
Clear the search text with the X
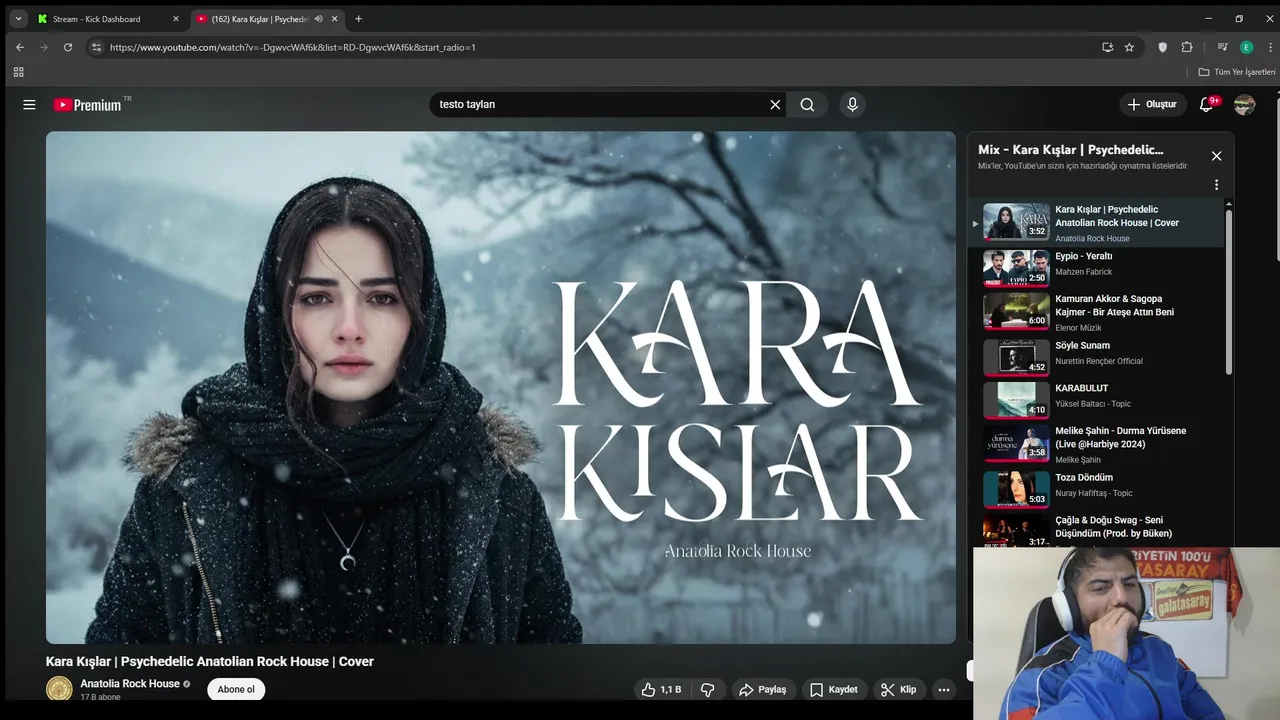pyautogui.click(x=775, y=104)
